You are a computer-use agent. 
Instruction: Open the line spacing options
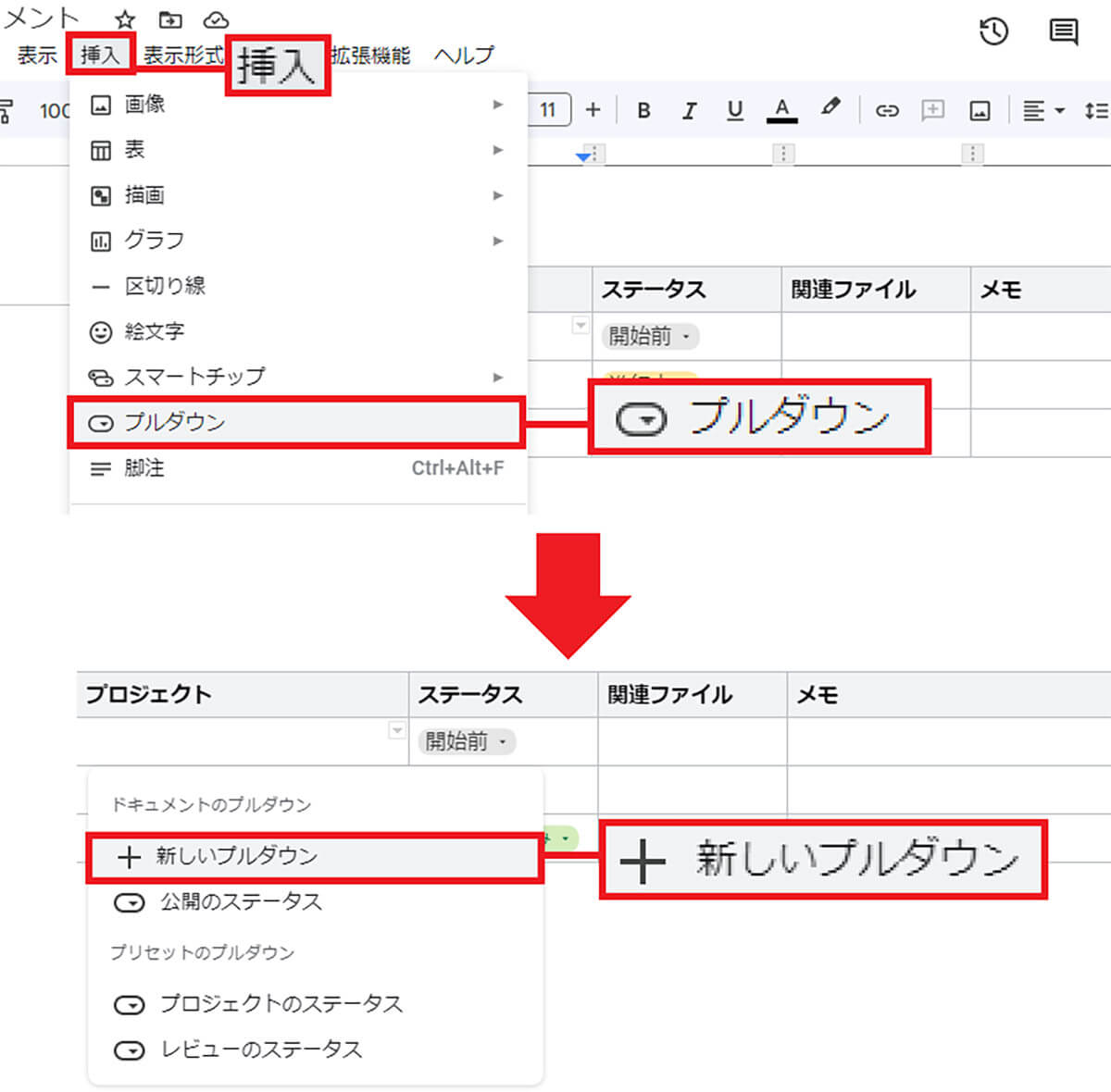1096,111
